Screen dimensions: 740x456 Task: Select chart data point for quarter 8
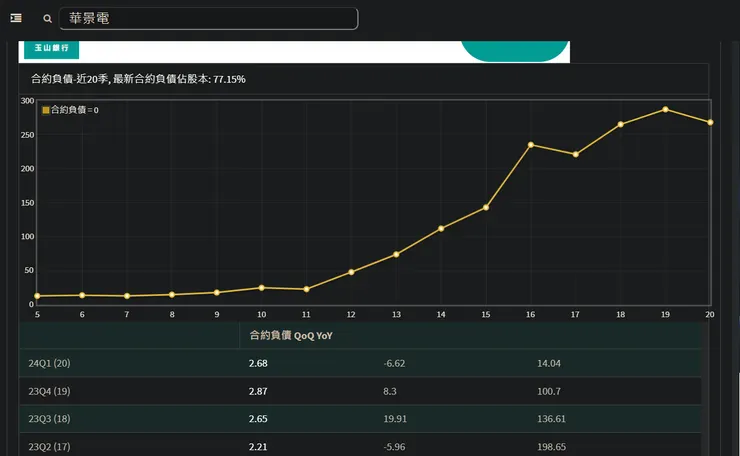[x=172, y=295]
